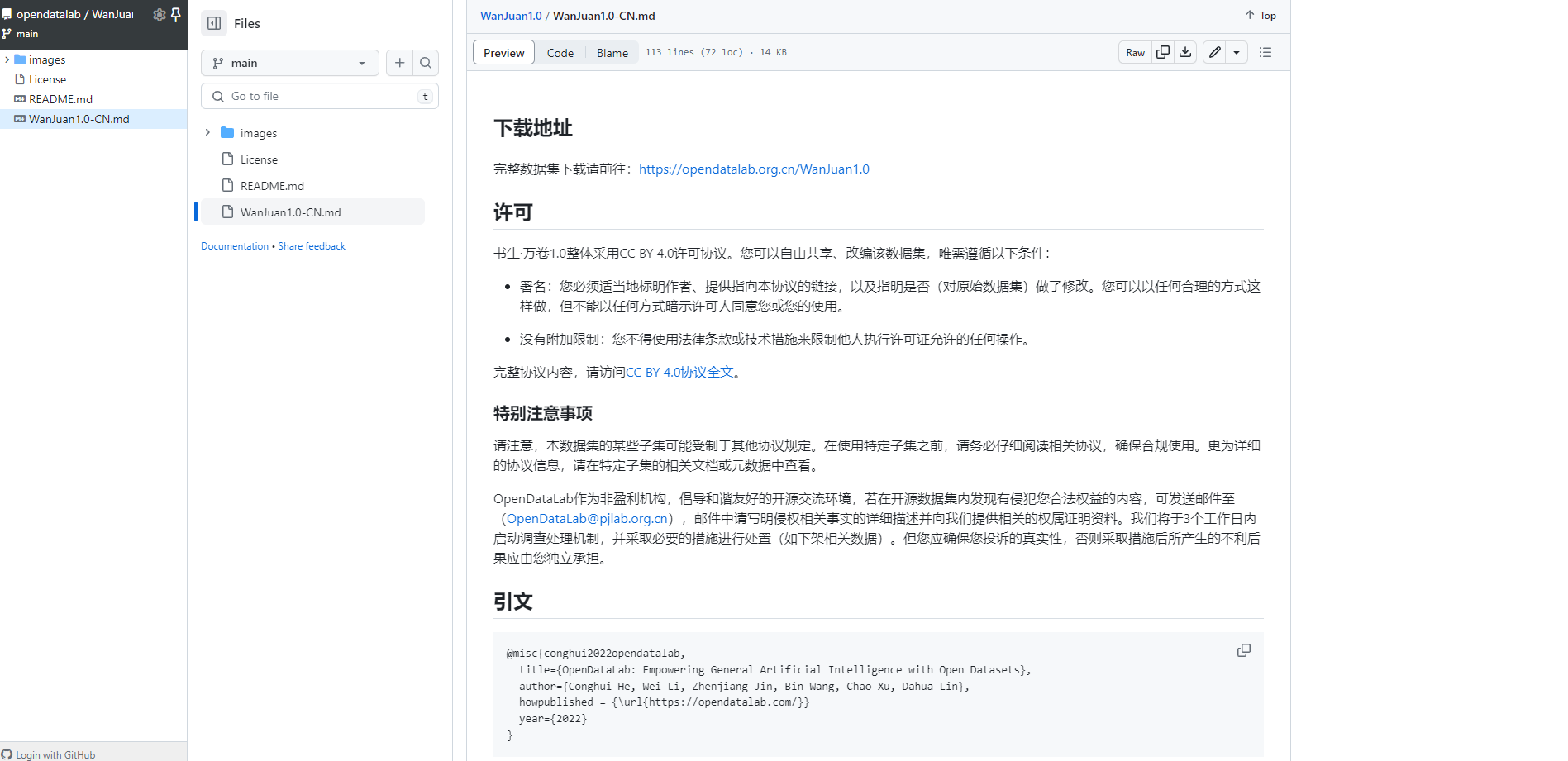
Task: Click the opendatalab / WanJuan repository title
Action: coord(75,14)
